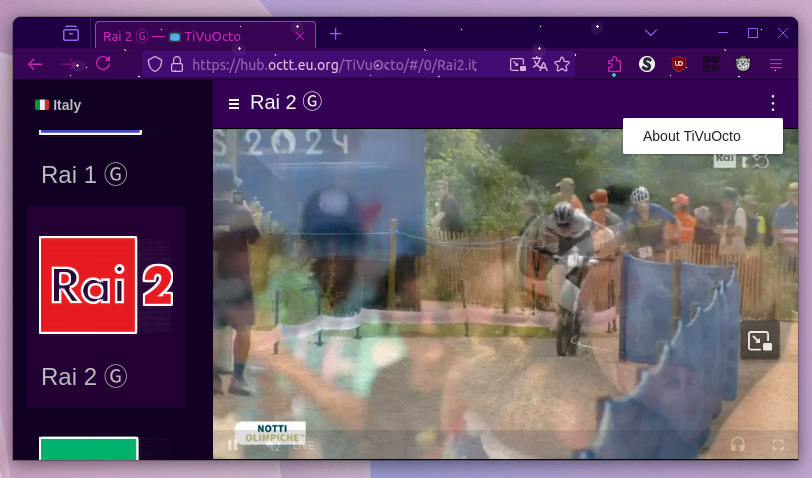Open picture-in-picture from address bar

[517, 64]
